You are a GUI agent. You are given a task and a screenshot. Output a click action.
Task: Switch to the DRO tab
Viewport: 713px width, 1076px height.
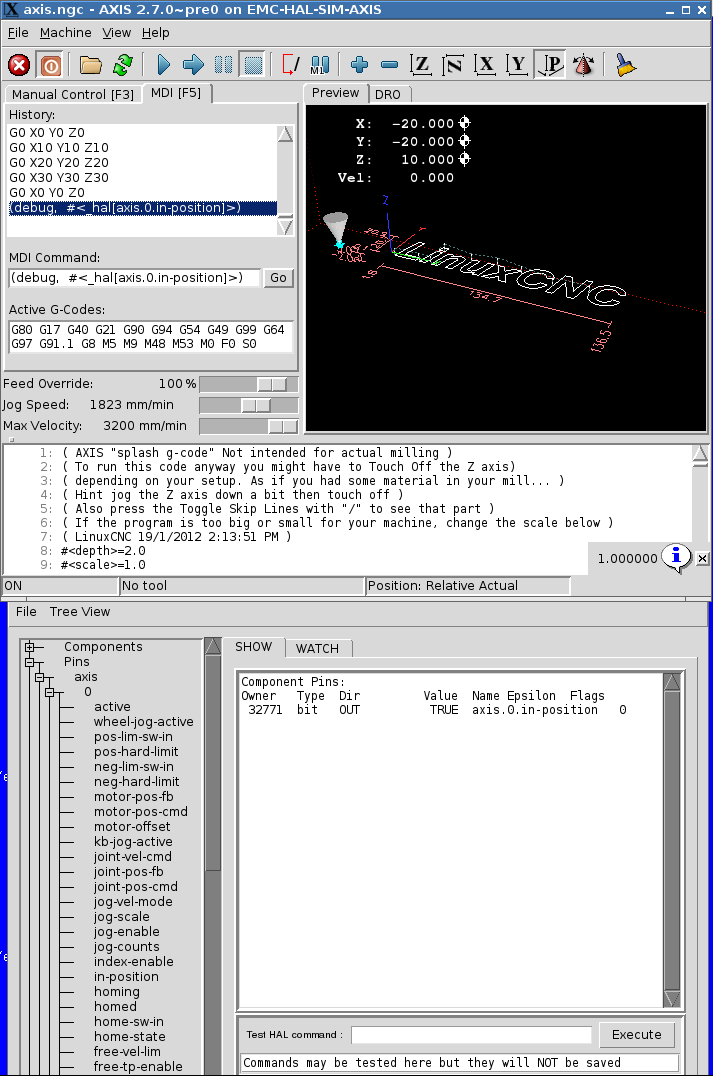[x=388, y=94]
